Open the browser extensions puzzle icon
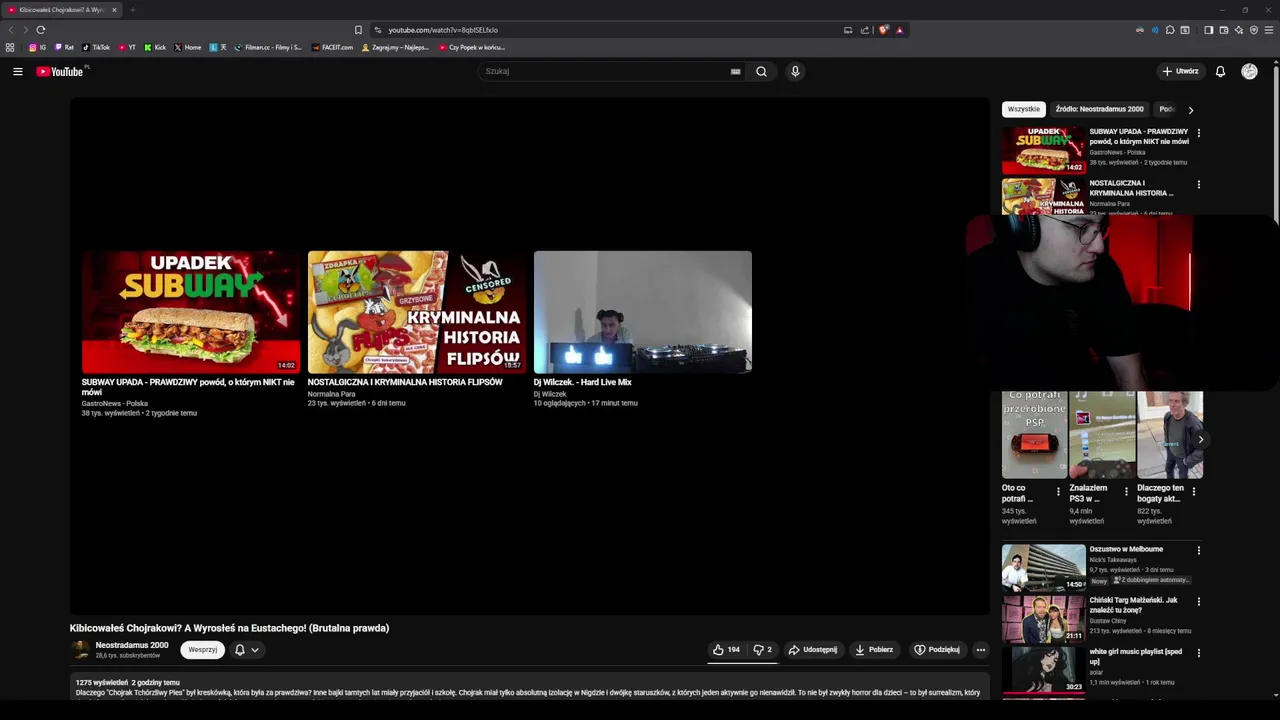The image size is (1280, 720). 1170,30
